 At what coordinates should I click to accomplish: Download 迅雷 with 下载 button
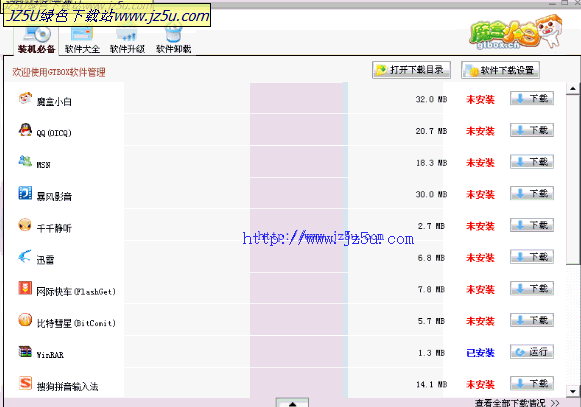[532, 257]
